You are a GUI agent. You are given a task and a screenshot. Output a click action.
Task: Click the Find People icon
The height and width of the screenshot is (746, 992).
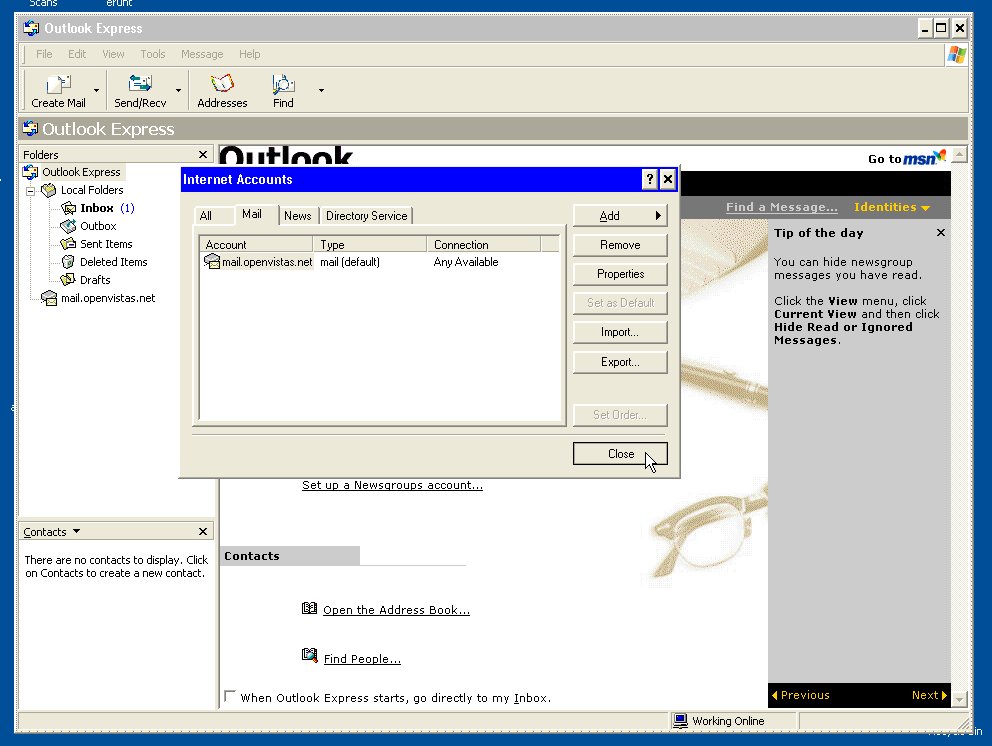[309, 656]
